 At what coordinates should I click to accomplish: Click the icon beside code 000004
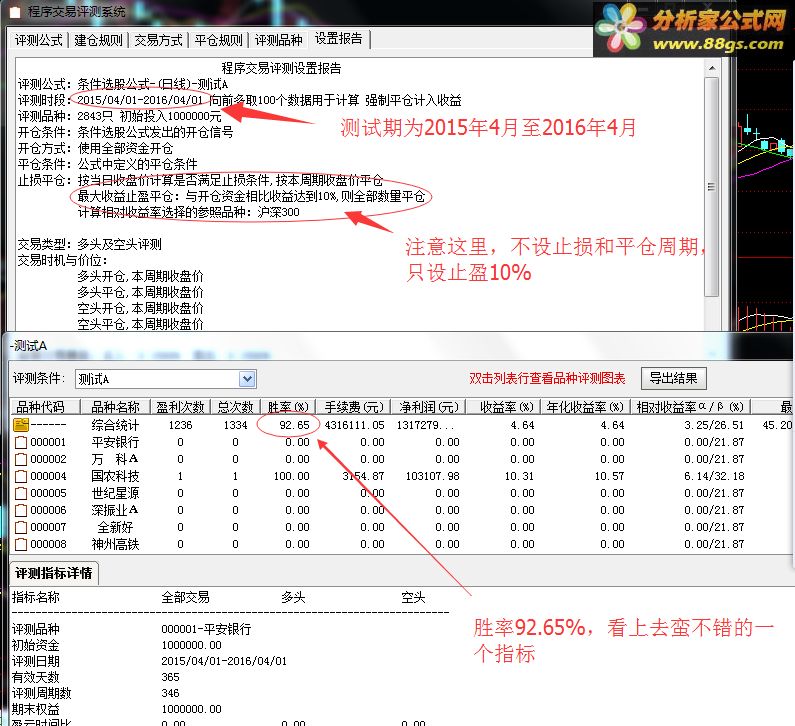pyautogui.click(x=21, y=477)
